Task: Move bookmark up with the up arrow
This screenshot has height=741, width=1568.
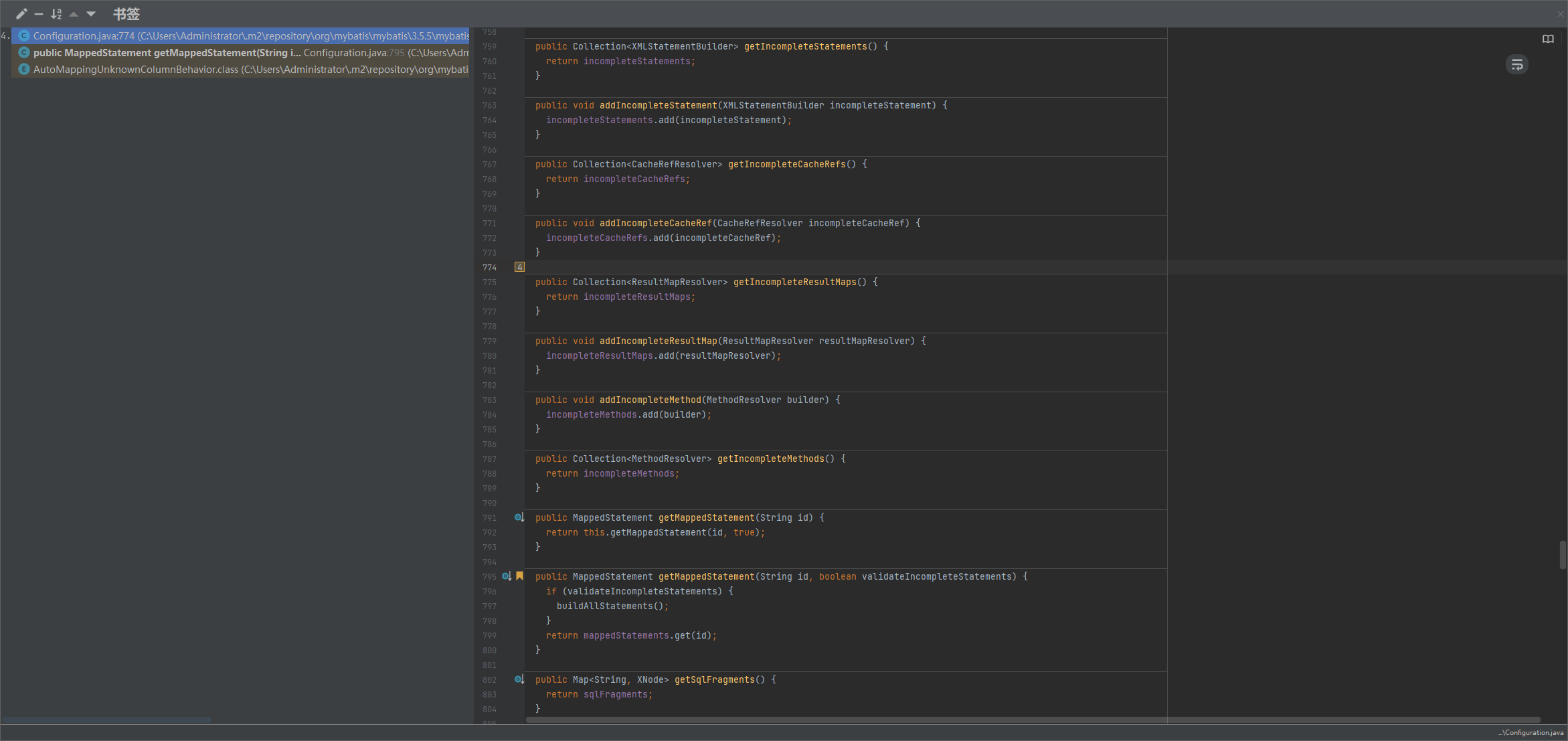Action: point(74,14)
